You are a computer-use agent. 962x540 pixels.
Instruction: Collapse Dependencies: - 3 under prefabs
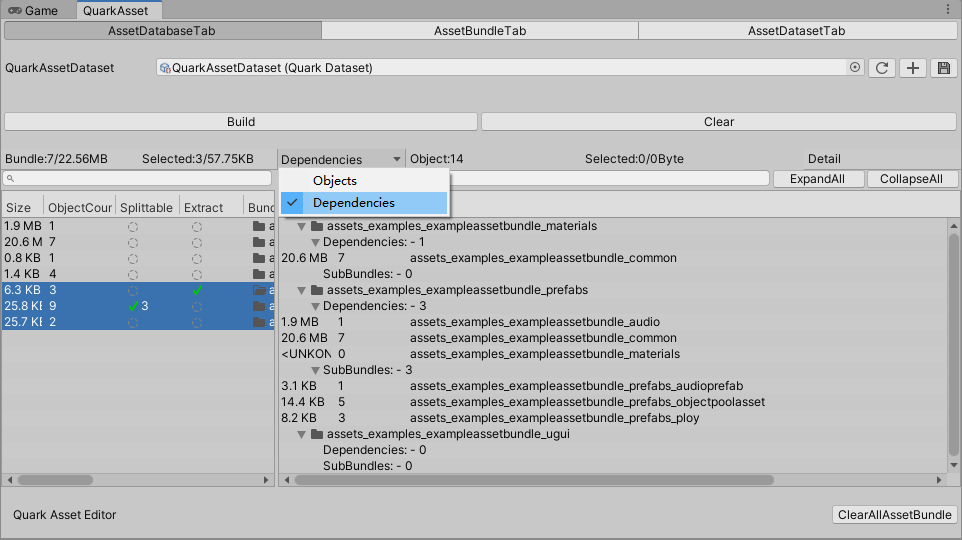tap(315, 306)
